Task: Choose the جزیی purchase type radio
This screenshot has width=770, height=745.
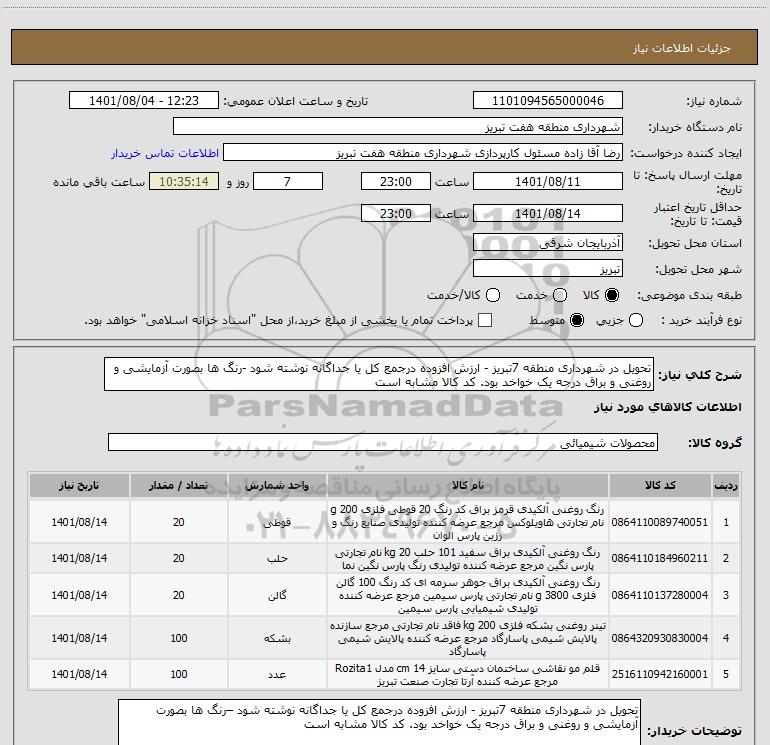Action: [635, 320]
